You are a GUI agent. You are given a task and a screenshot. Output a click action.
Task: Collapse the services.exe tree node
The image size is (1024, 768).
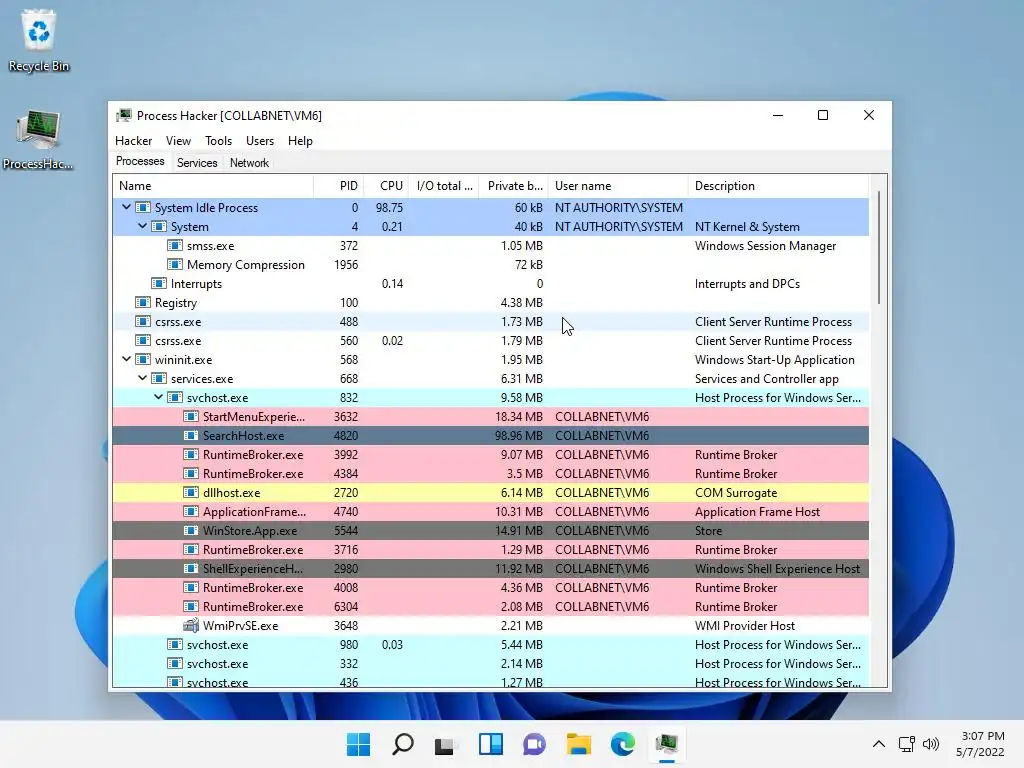142,378
